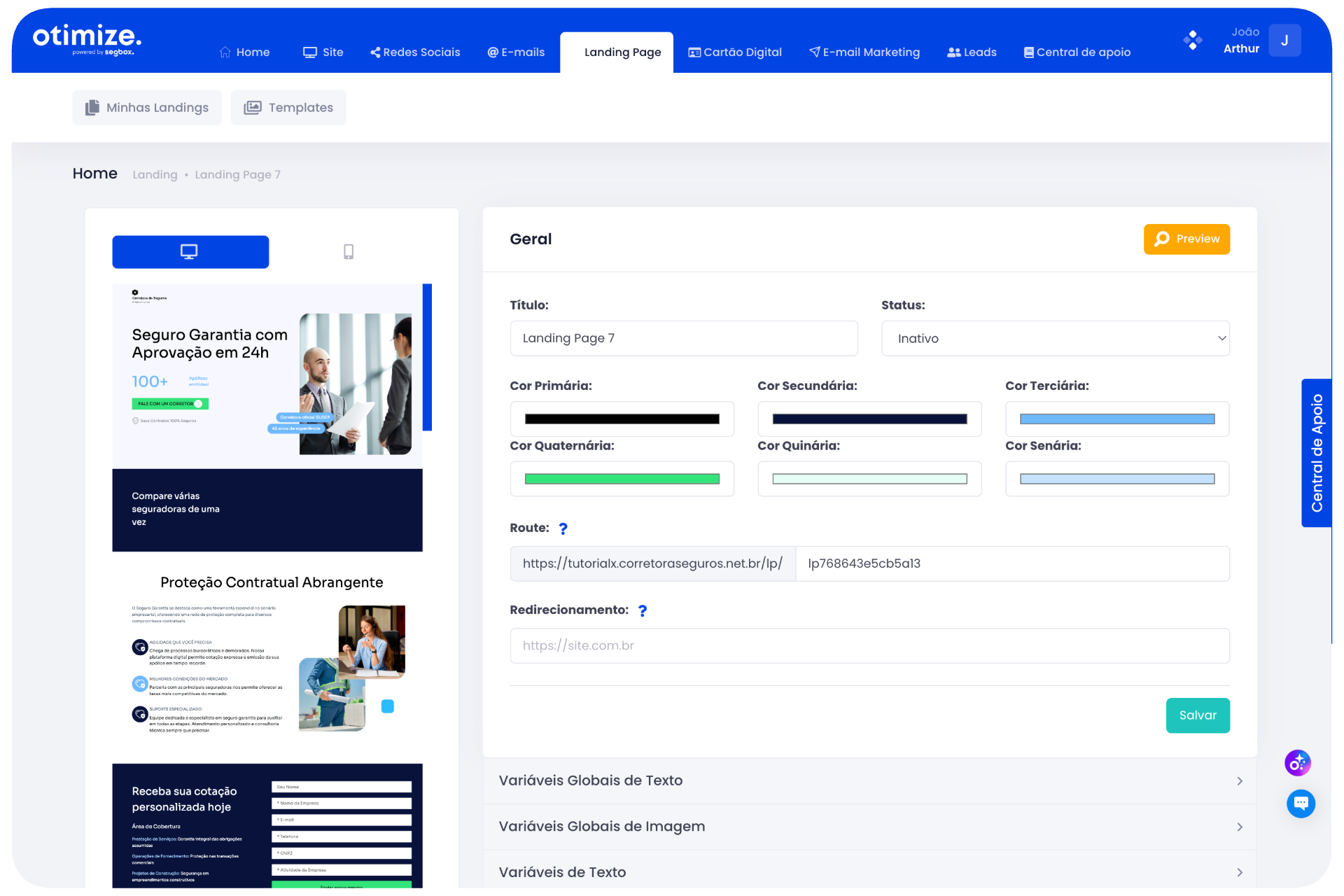Click Redirecionamento help question mark icon
This screenshot has height=896, width=1344.
click(642, 610)
